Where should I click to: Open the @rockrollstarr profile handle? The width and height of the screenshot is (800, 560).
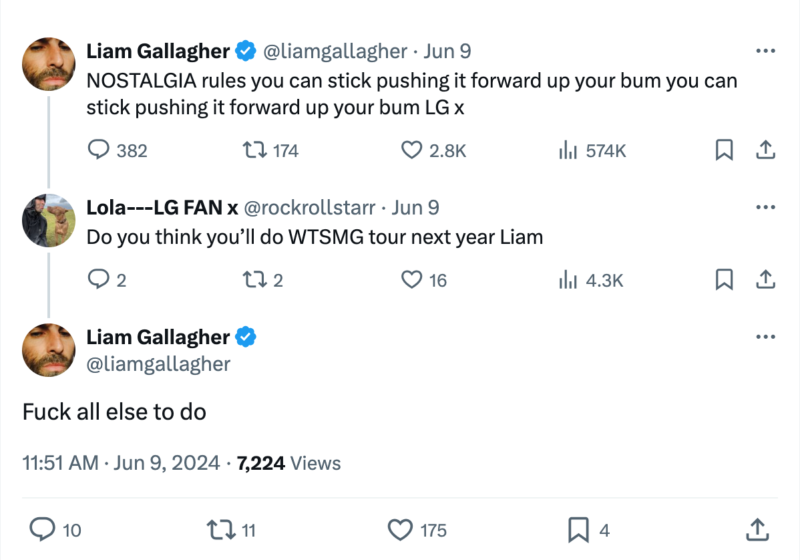coord(311,208)
